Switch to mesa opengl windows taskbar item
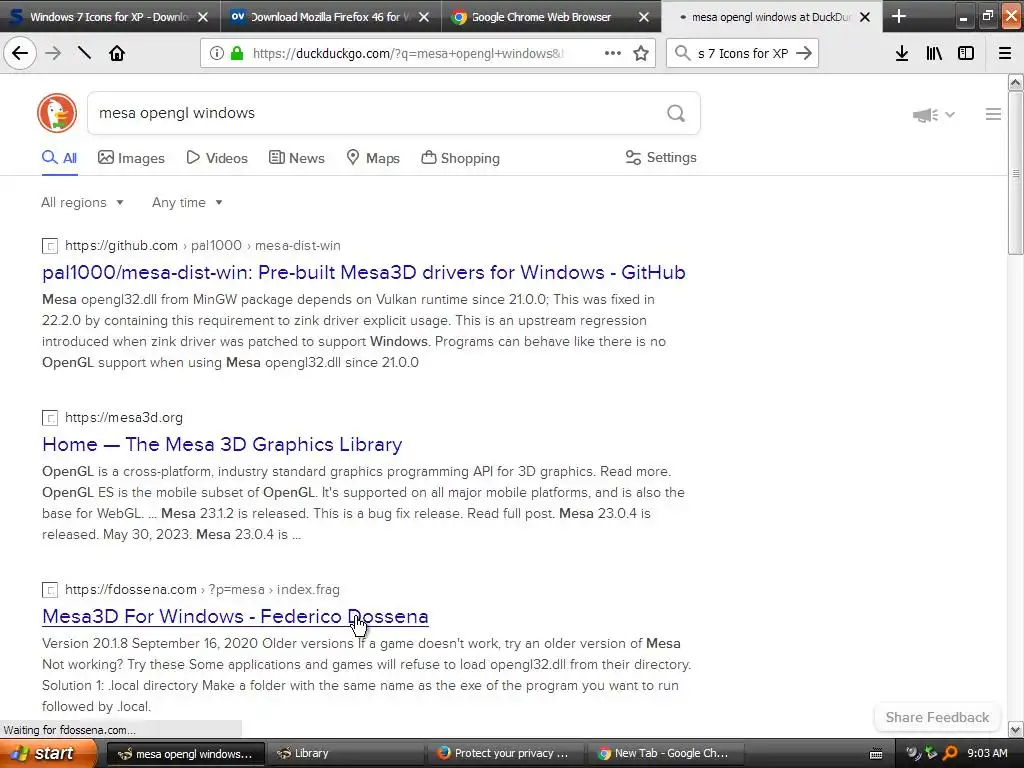Viewport: 1024px width, 768px height. click(x=185, y=753)
